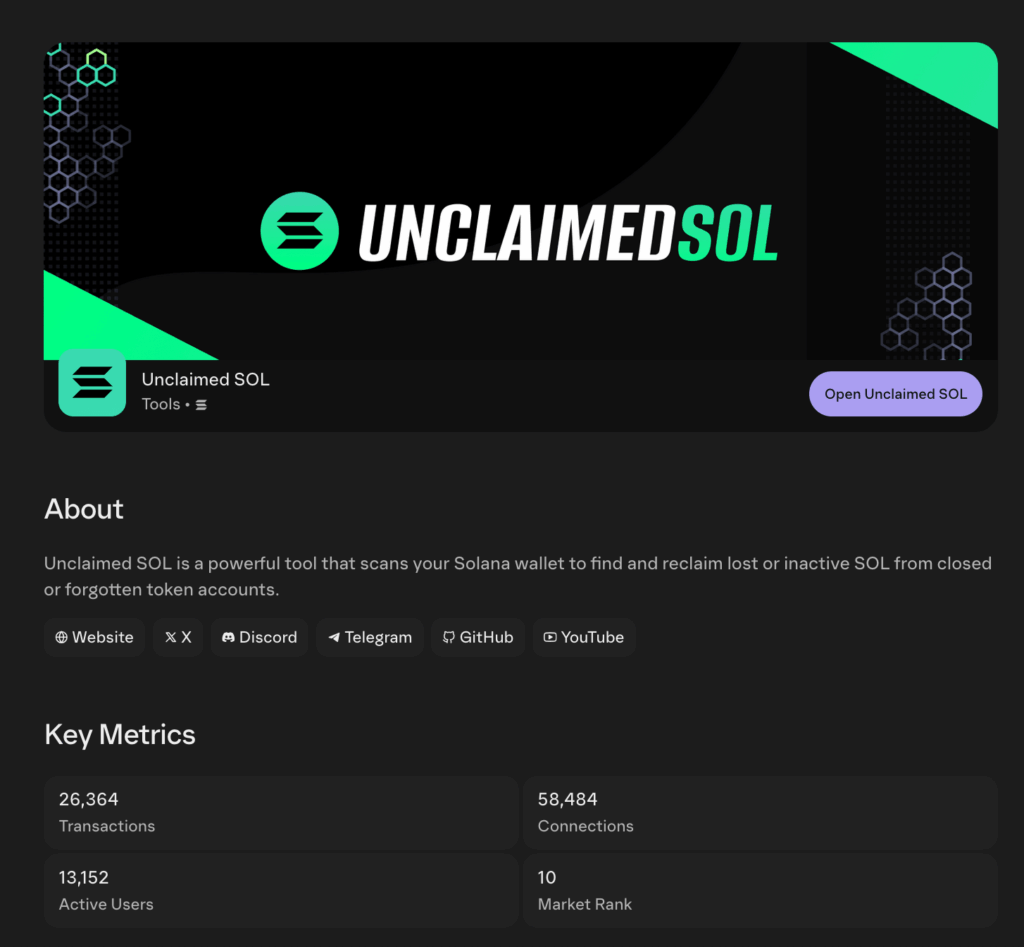Open the YouTube channel link
1024x947 pixels.
[x=584, y=637]
